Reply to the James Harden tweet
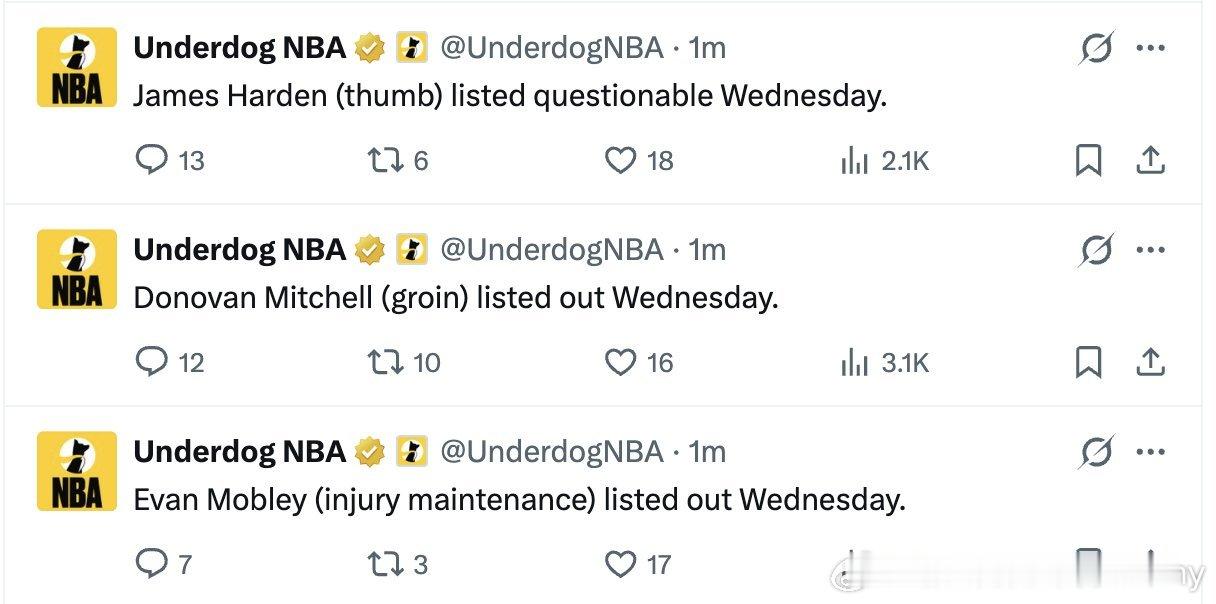Image resolution: width=1216 pixels, height=604 pixels. 151,160
